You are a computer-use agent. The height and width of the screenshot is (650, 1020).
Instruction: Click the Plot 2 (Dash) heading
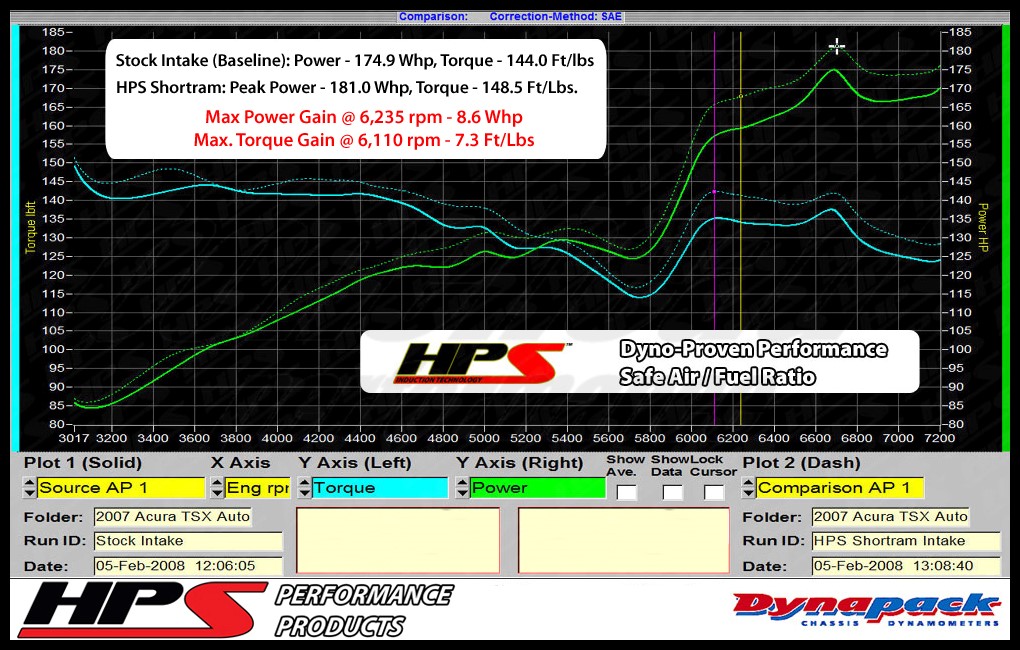(801, 463)
